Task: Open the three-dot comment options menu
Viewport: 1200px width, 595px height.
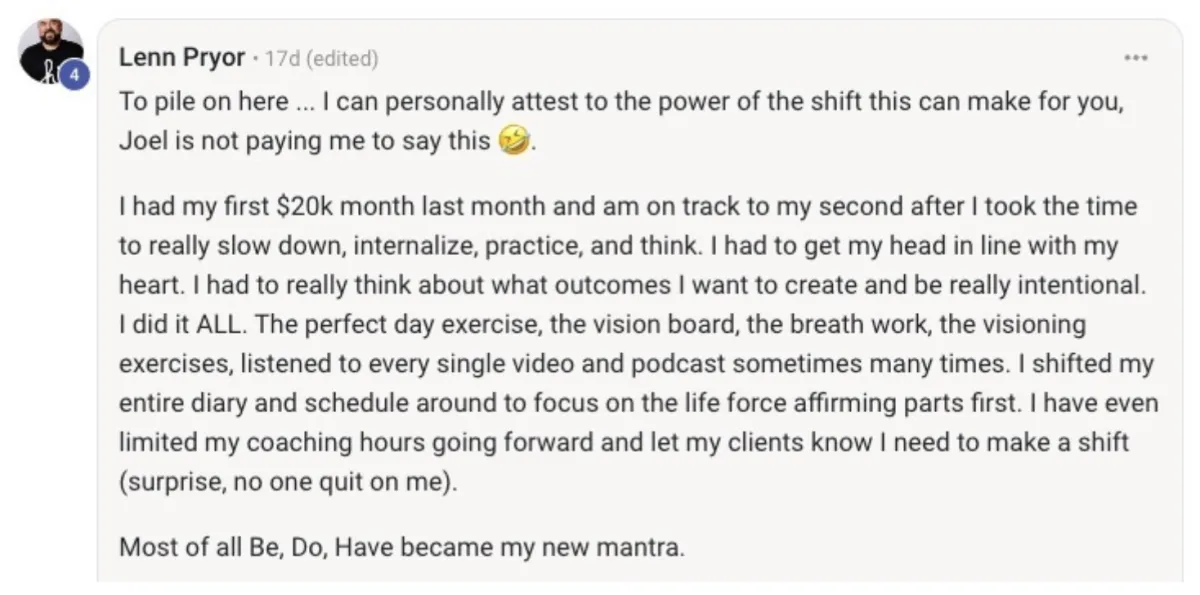Action: pyautogui.click(x=1134, y=58)
